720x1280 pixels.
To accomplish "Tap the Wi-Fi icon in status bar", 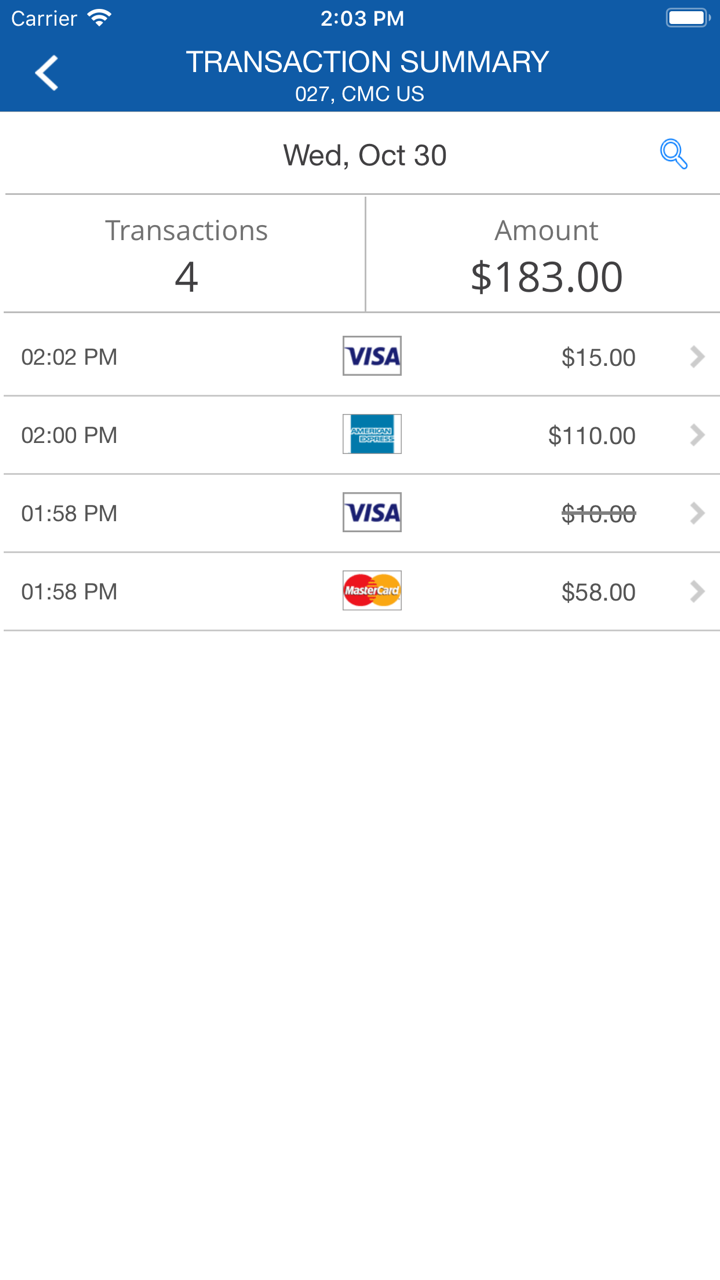I will point(99,18).
